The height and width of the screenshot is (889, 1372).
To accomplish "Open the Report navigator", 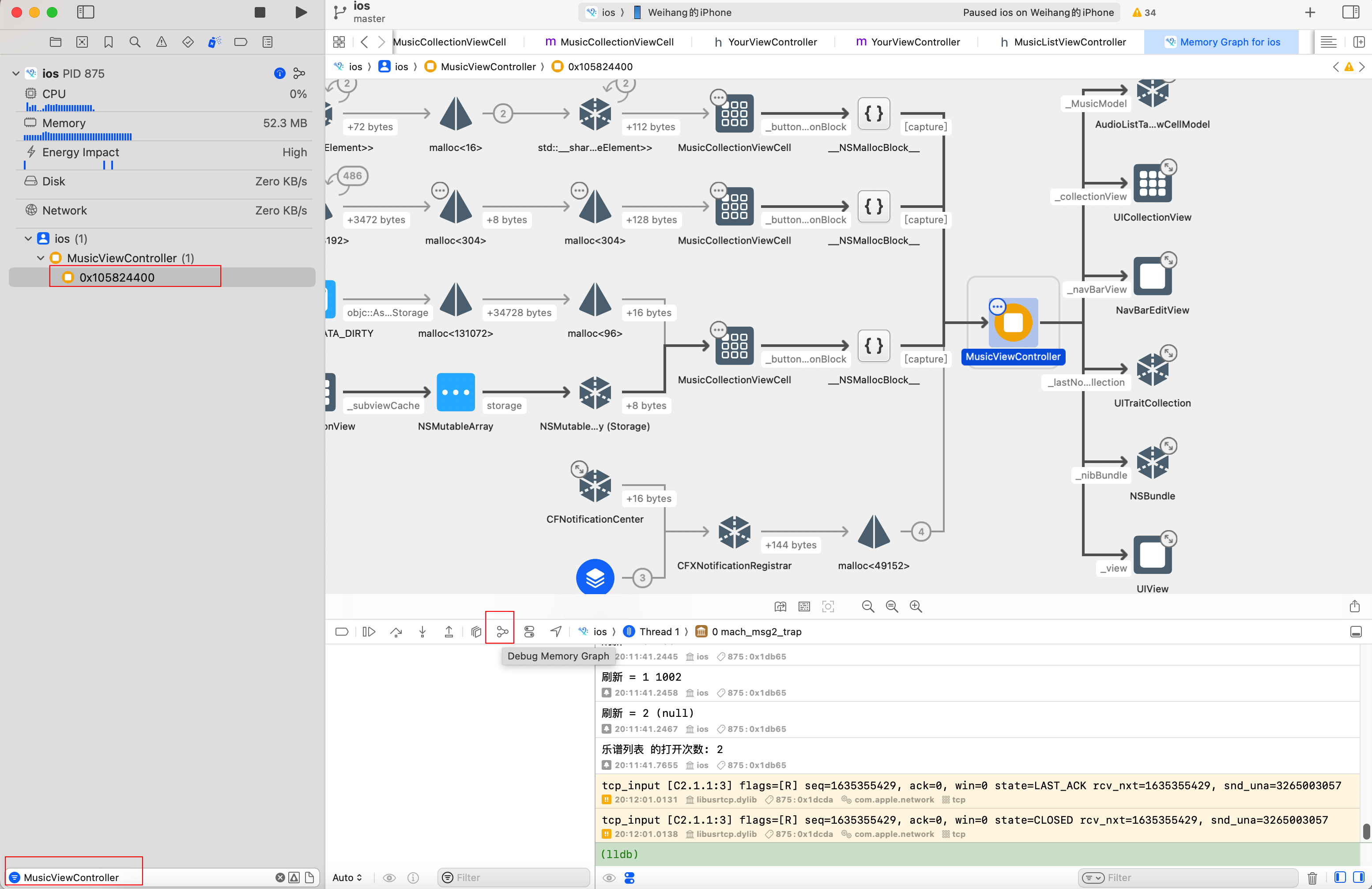I will 268,42.
